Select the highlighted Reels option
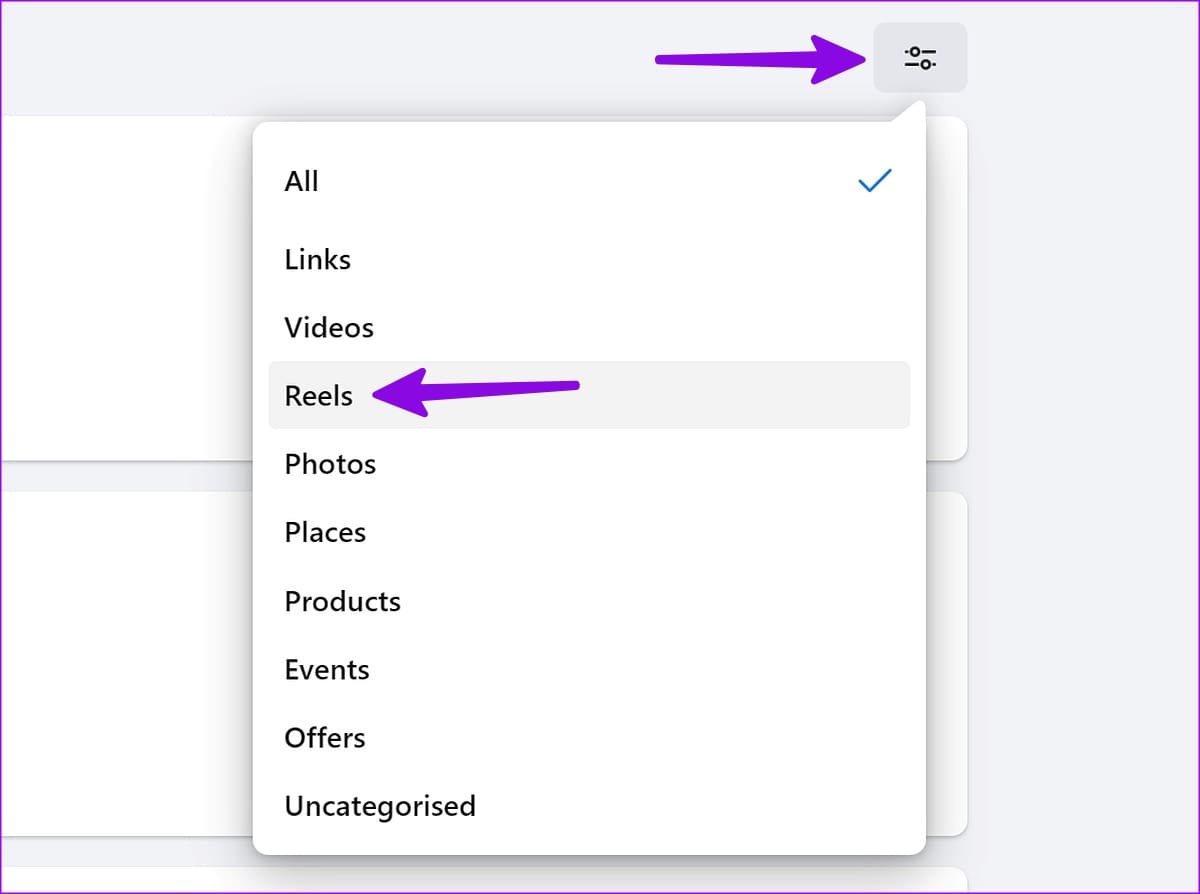Screen dimensions: 1200x894 [589, 395]
